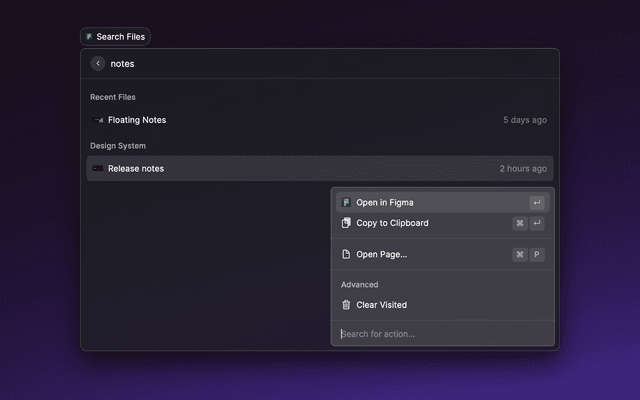Click the trash icon for Clear Visited
This screenshot has width=640, height=400.
click(346, 305)
